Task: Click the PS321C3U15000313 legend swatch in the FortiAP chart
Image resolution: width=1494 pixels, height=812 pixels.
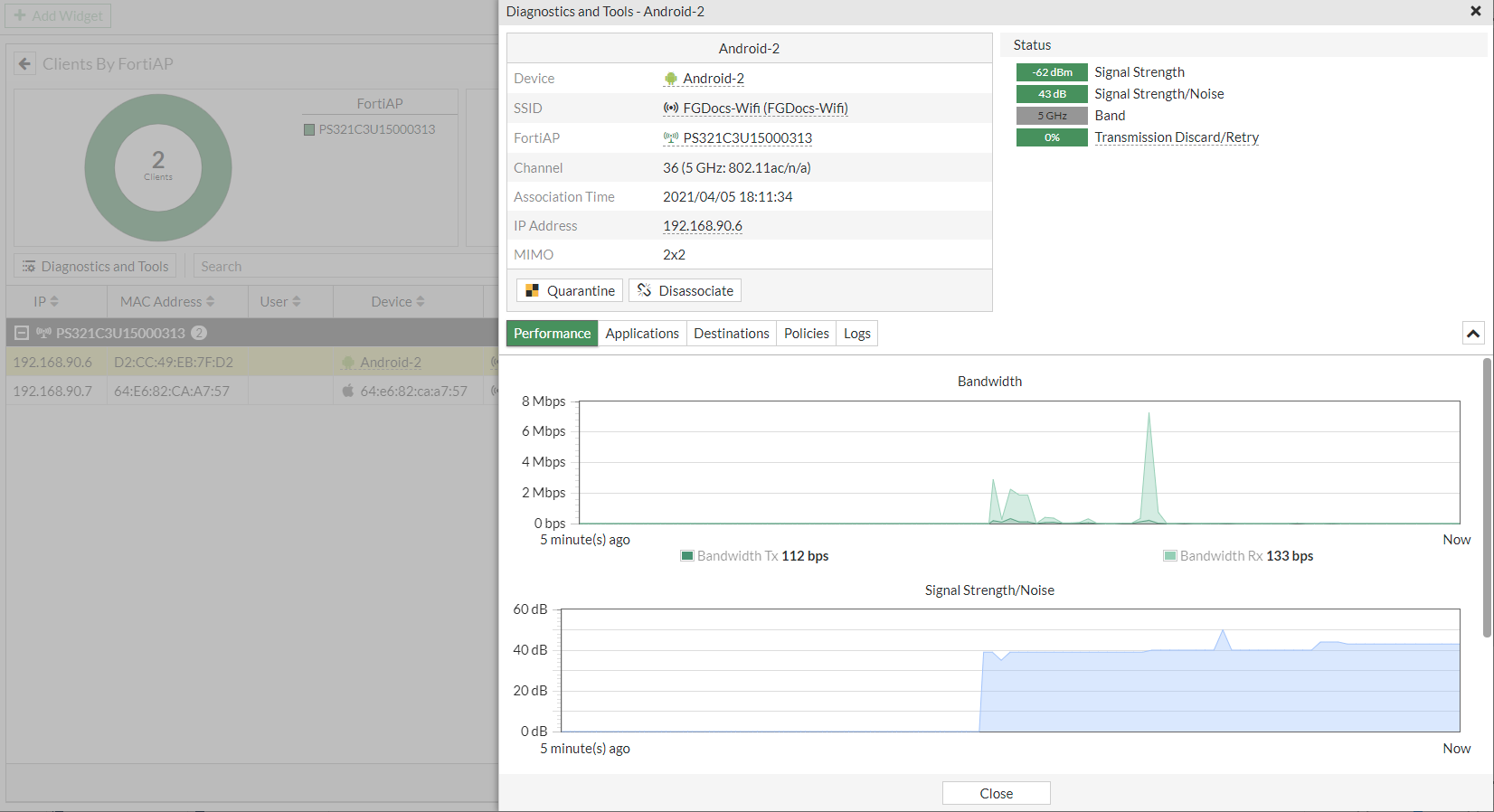Action: click(x=309, y=129)
